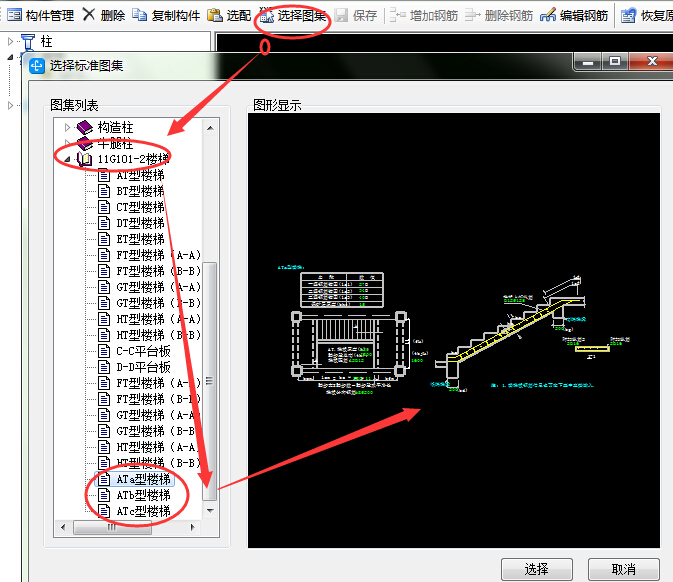
Task: Click the 选择 button to confirm
Action: [x=537, y=569]
